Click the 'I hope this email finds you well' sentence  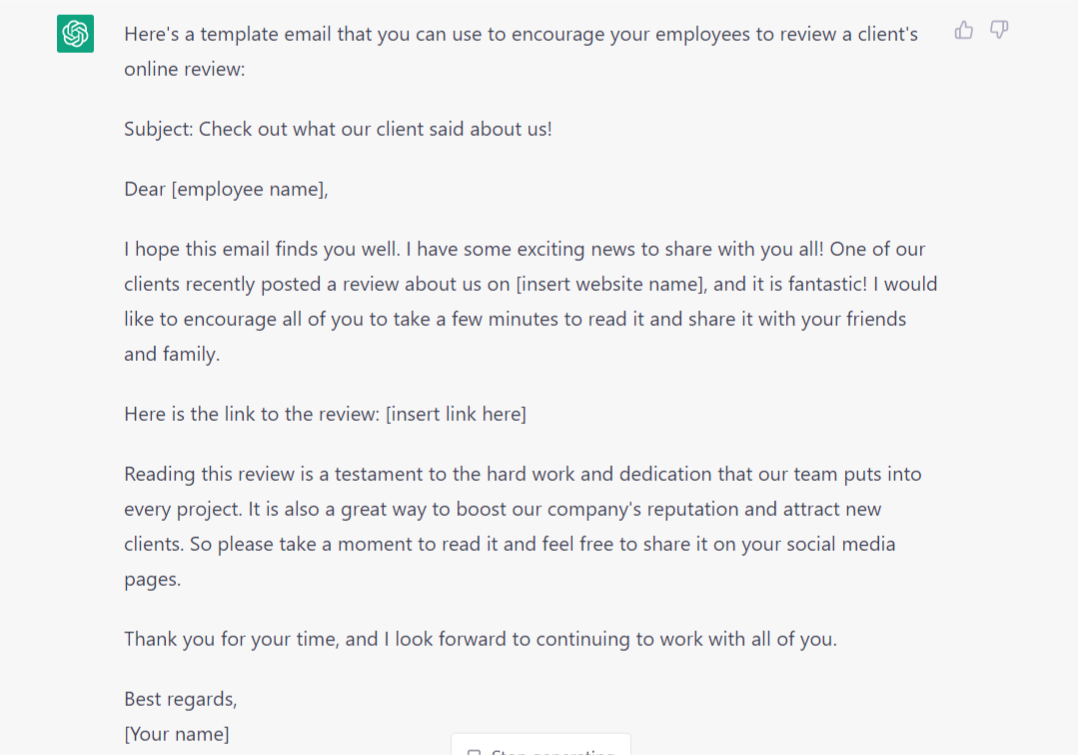point(262,249)
